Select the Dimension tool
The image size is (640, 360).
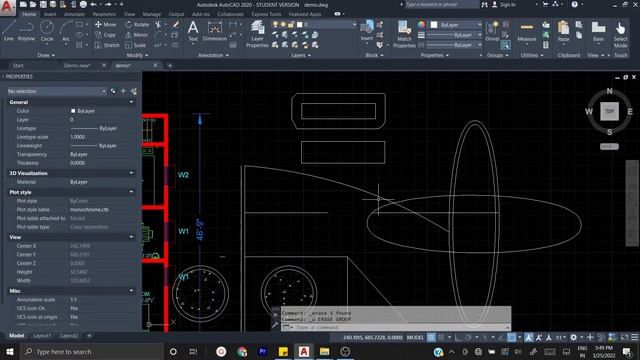pos(214,31)
